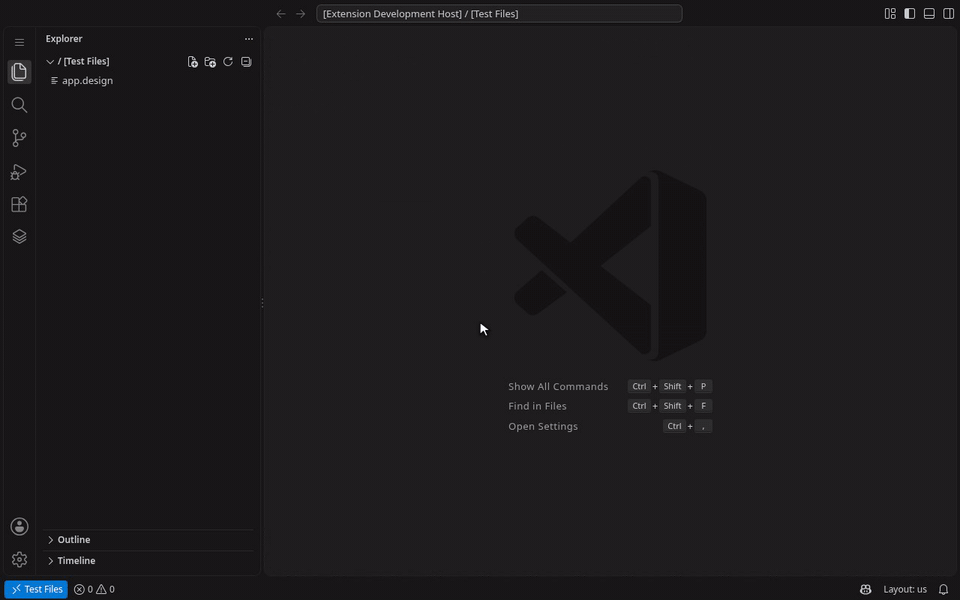Toggle the primary side bar
This screenshot has width=960, height=600.
(x=910, y=13)
